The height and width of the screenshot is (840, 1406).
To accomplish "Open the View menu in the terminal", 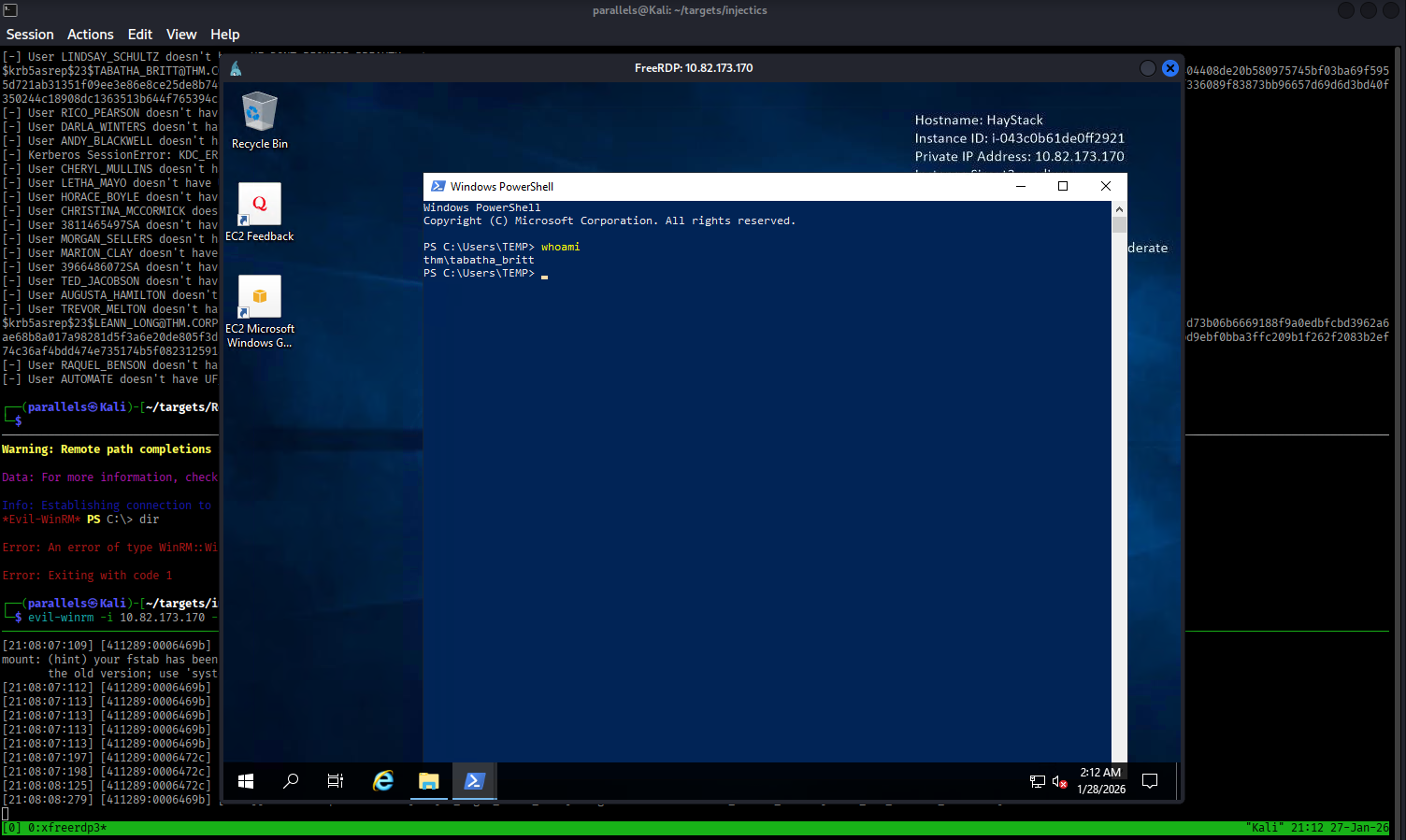I will point(181,35).
